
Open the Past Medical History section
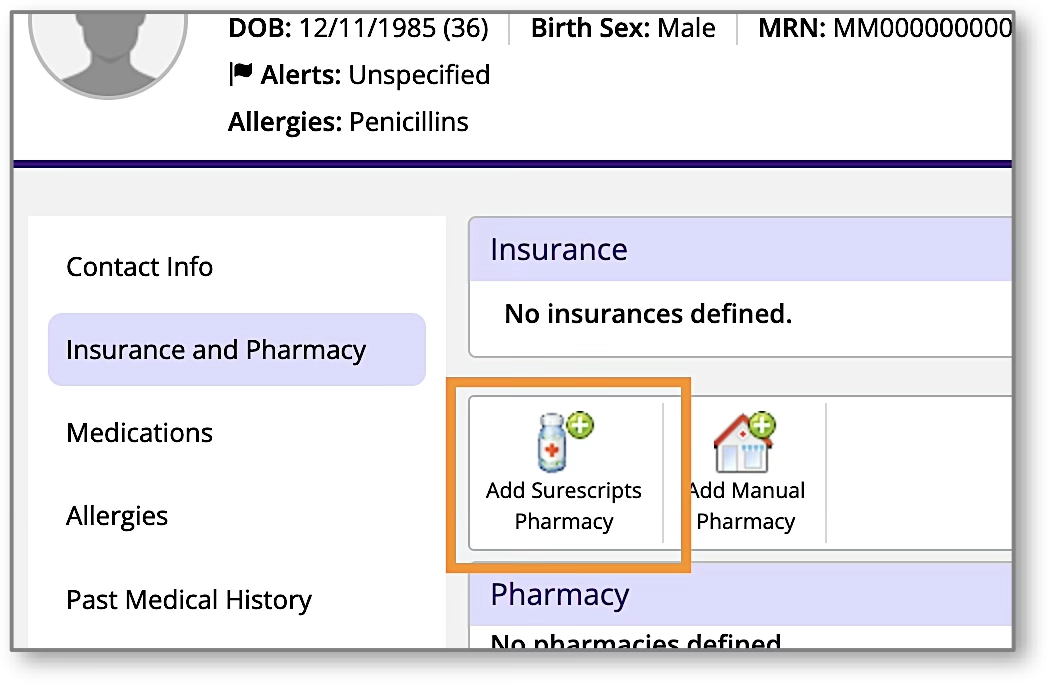pyautogui.click(x=189, y=600)
